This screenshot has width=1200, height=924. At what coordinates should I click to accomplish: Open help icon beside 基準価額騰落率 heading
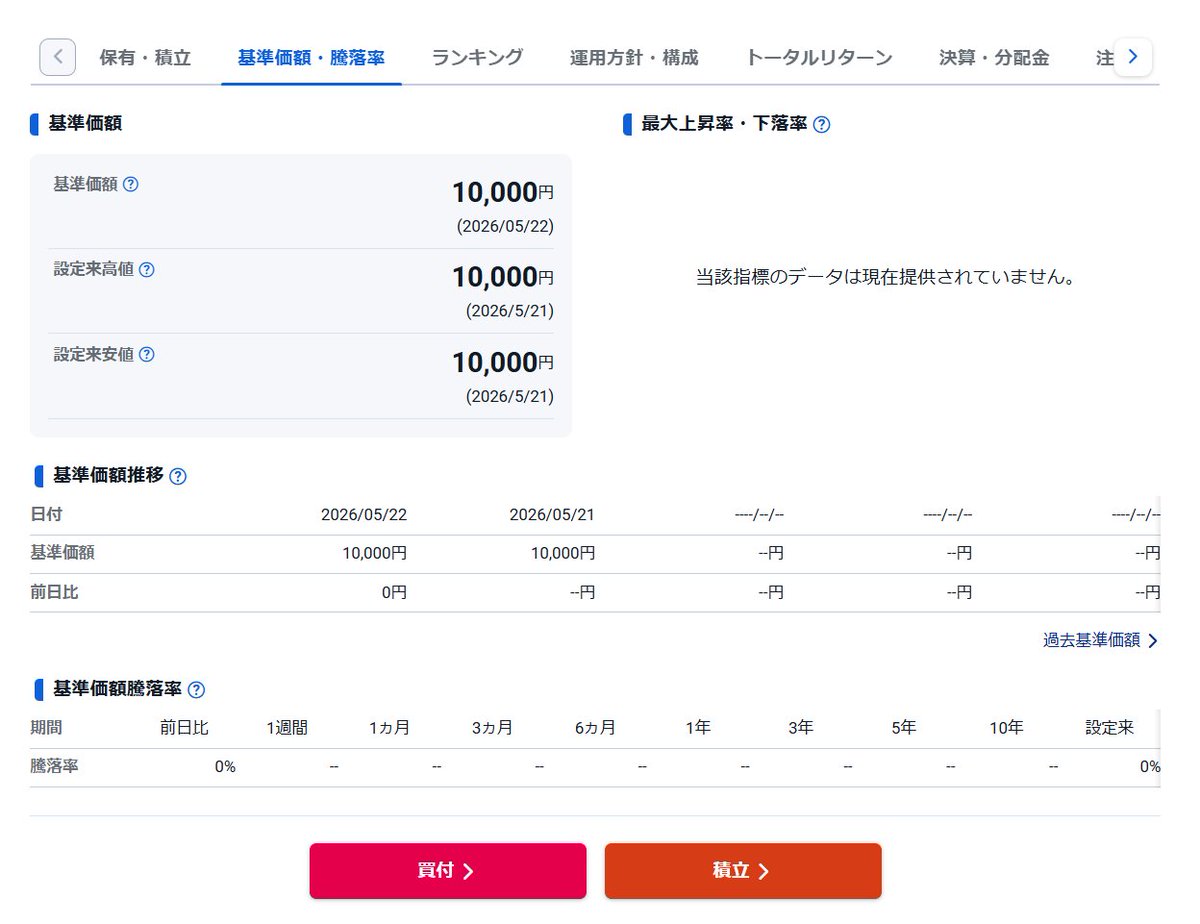[x=196, y=690]
